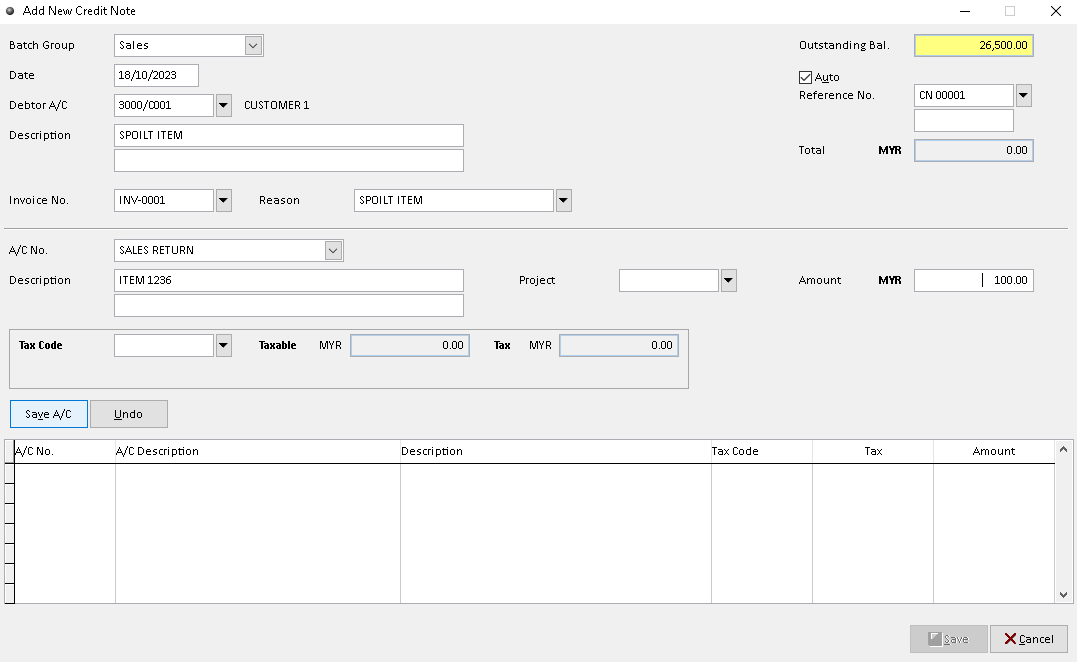Expand the A/C No. combo box

point(332,250)
